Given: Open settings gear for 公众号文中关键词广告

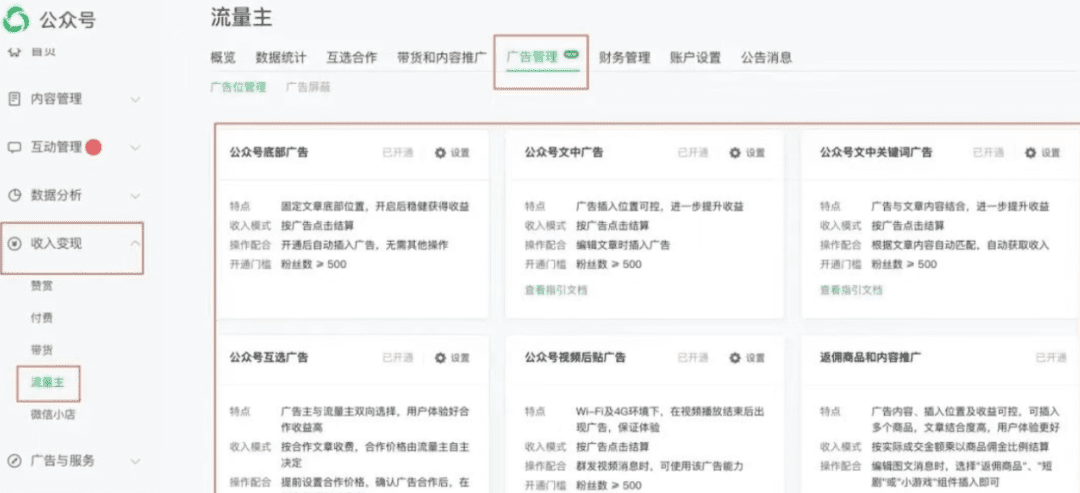Looking at the screenshot, I should (x=1031, y=153).
